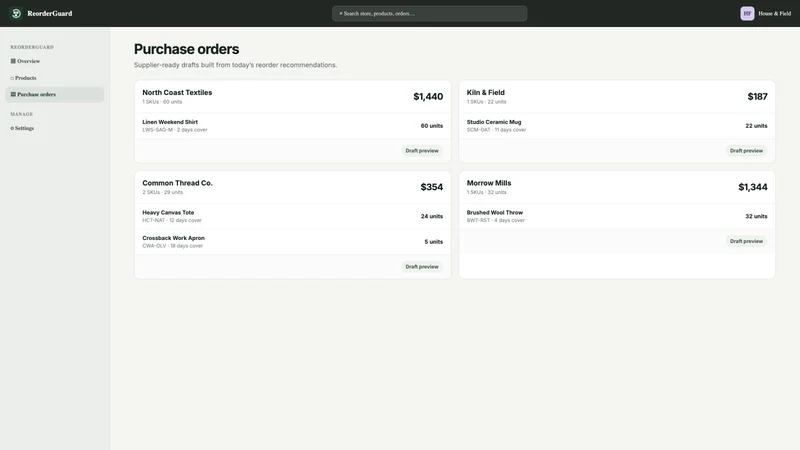Click the 1 SKUs · 60 units summary

(162, 102)
